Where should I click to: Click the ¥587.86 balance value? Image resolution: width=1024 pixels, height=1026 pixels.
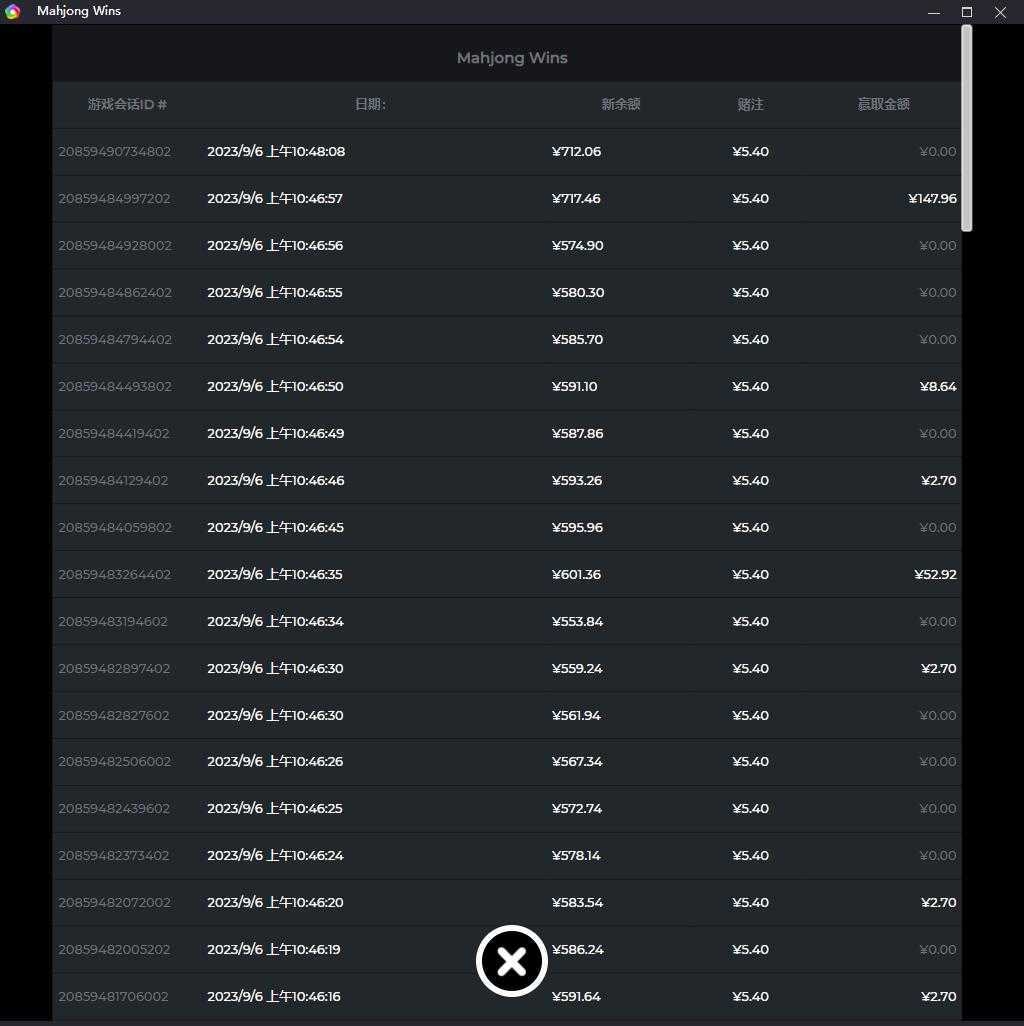[577, 434]
